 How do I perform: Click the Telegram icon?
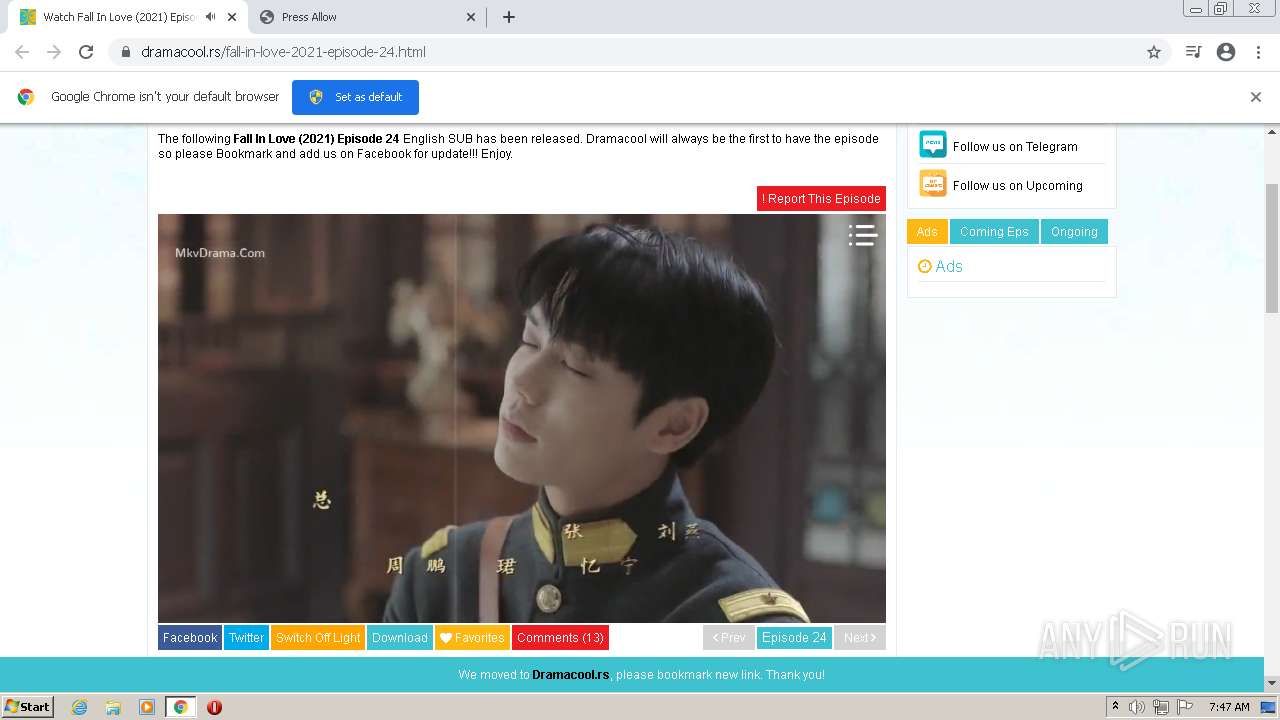click(x=933, y=145)
